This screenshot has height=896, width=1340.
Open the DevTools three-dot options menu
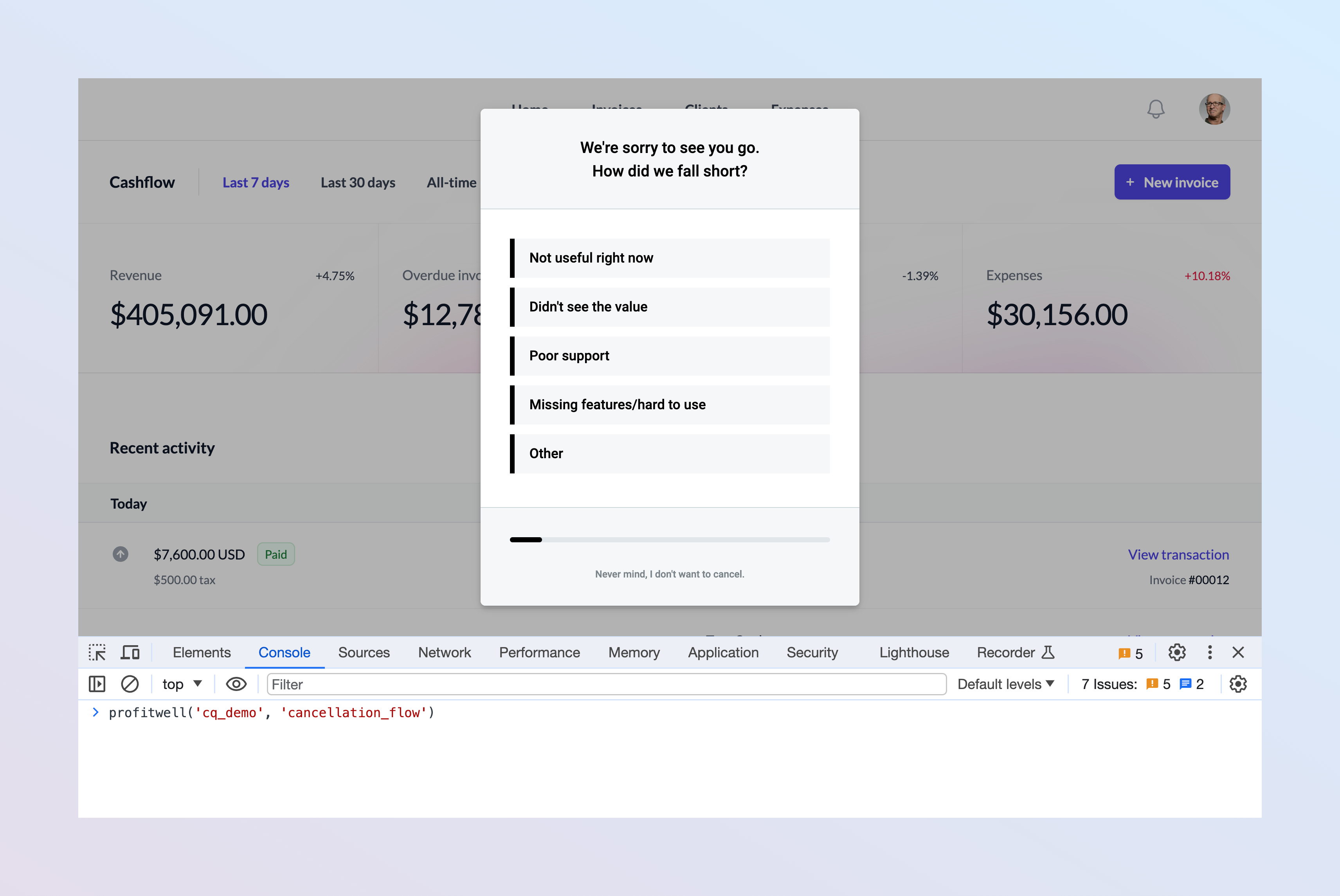(1209, 652)
